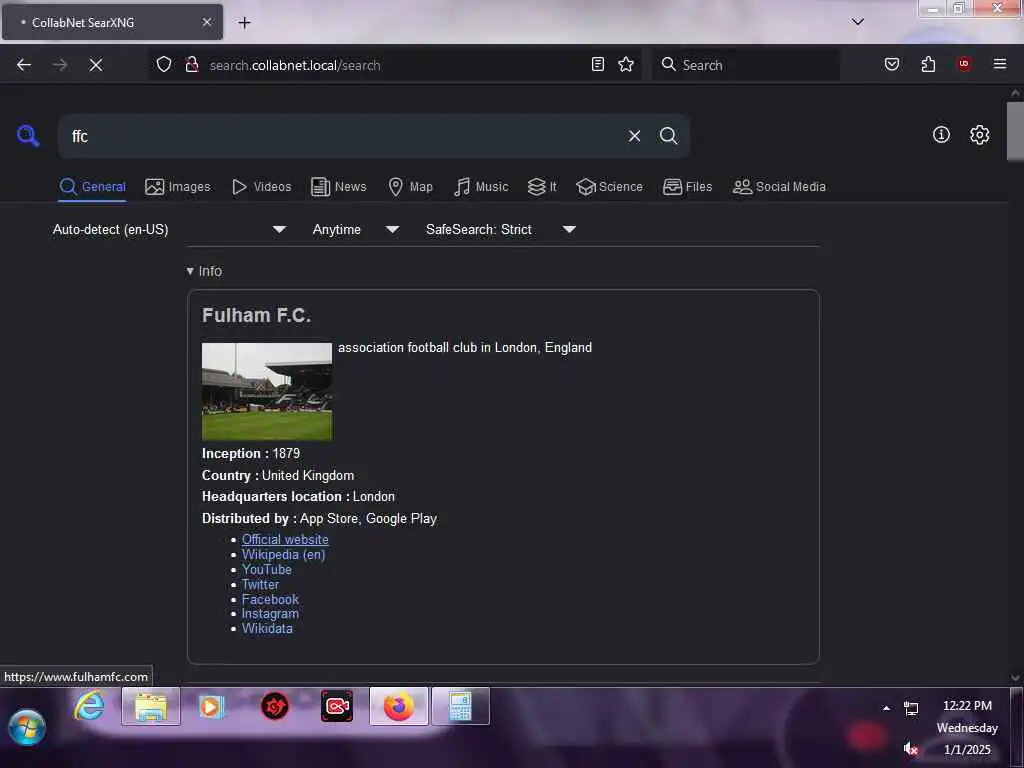1024x768 pixels.
Task: Open the SafeSearch Strict dropdown
Action: click(500, 229)
